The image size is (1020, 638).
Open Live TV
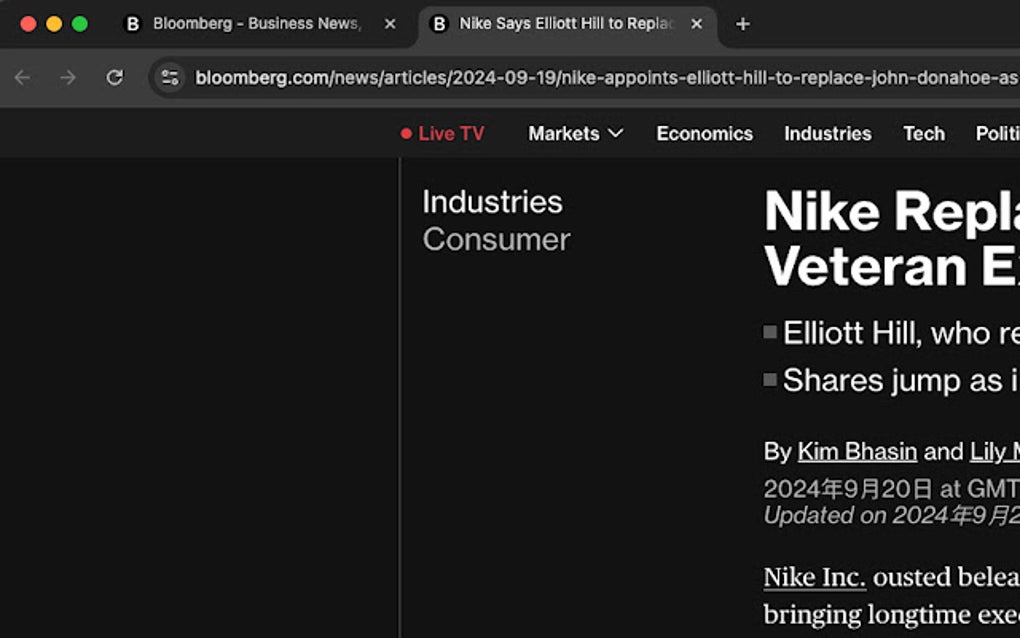[450, 133]
